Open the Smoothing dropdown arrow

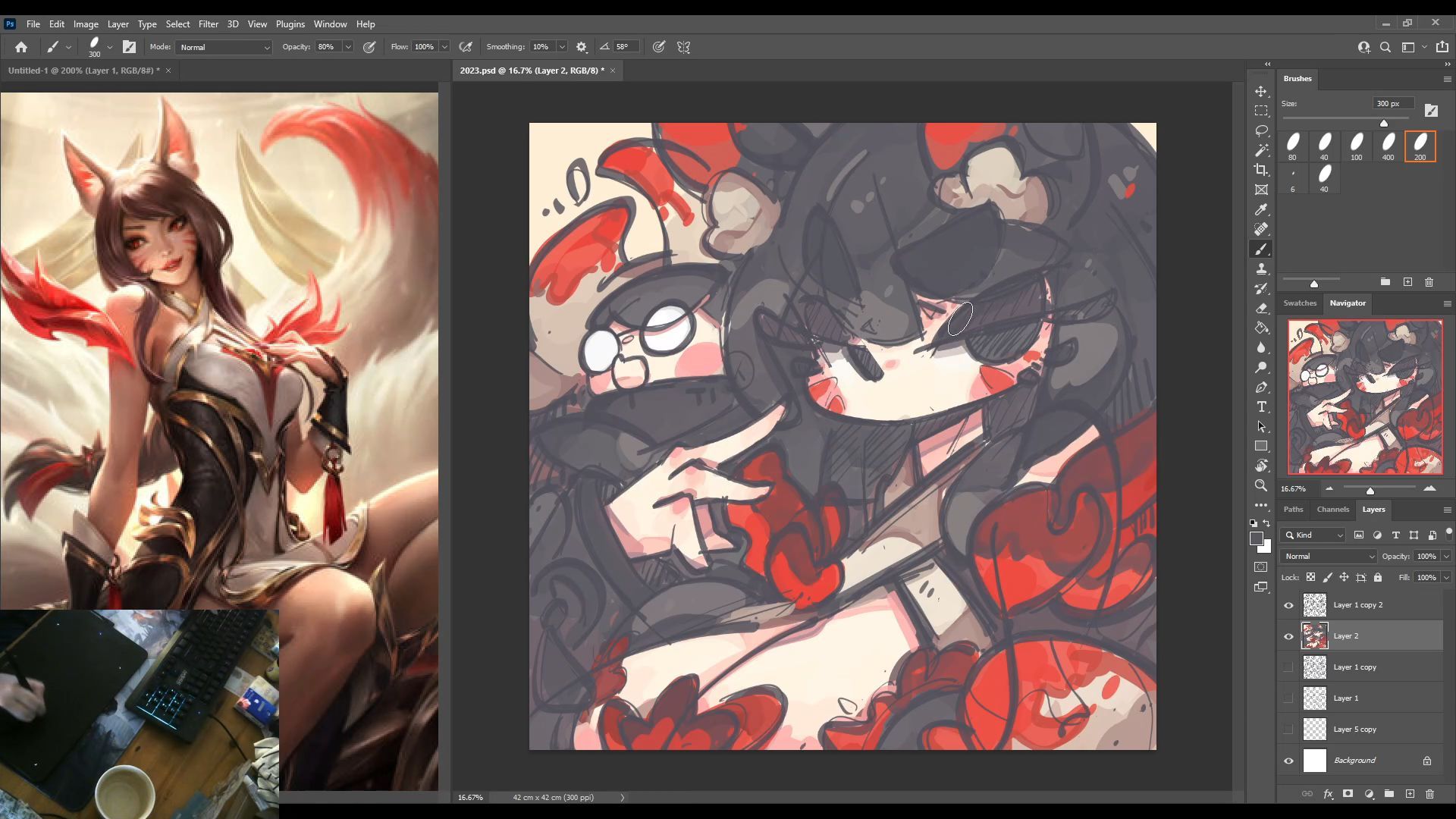pyautogui.click(x=562, y=47)
